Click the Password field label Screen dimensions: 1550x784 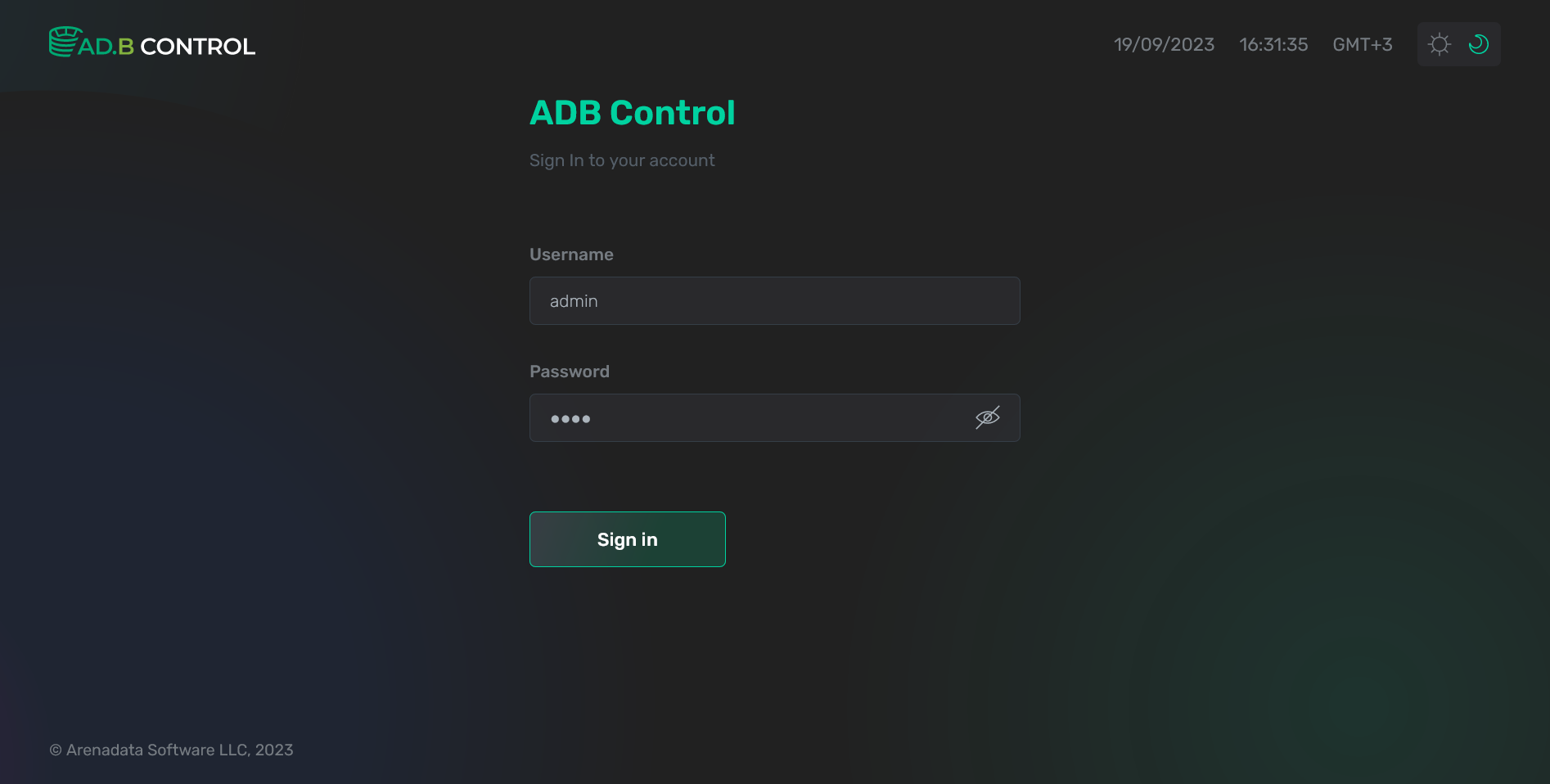(x=569, y=371)
